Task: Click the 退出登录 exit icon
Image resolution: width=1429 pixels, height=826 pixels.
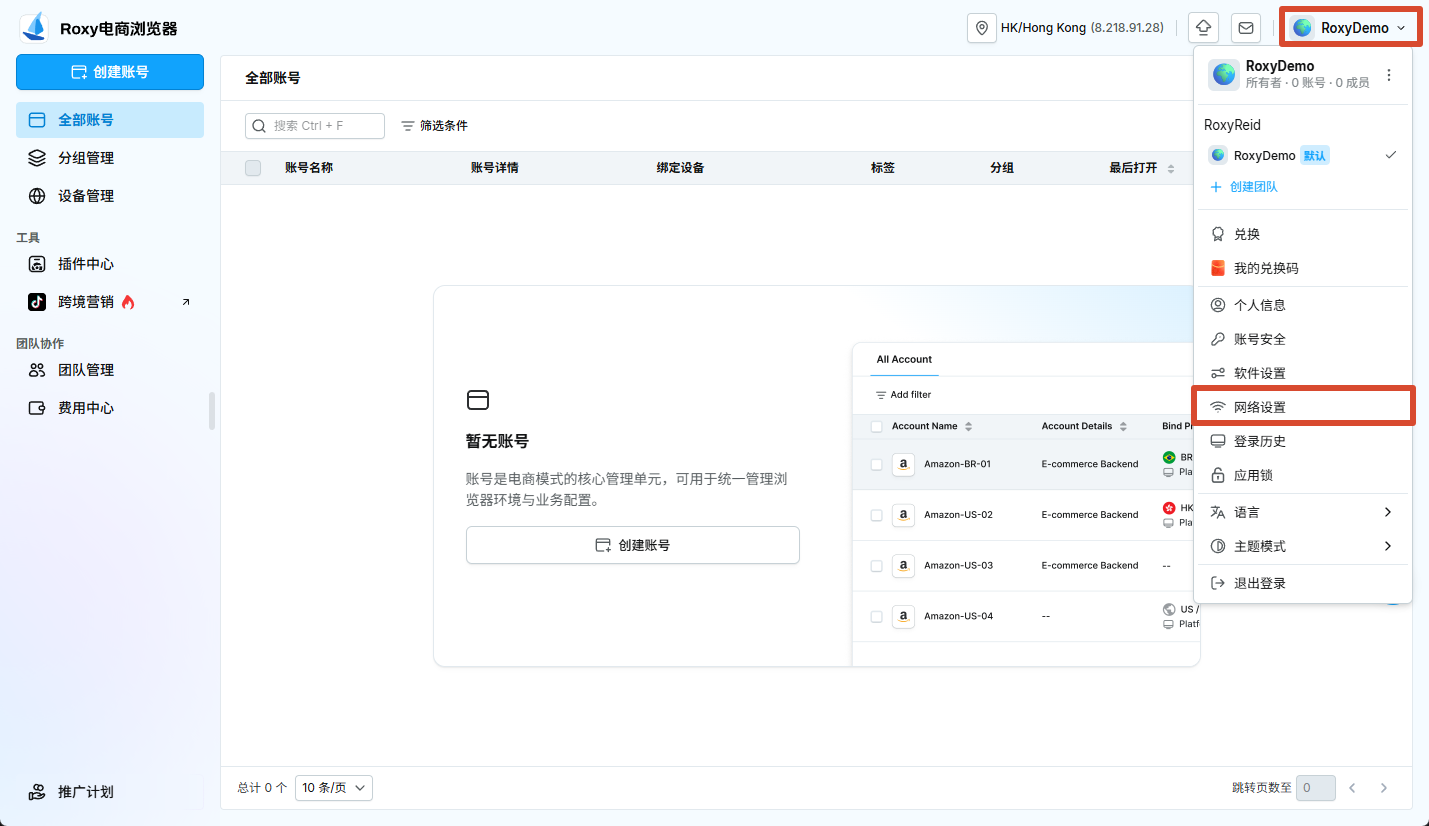Action: point(1218,583)
